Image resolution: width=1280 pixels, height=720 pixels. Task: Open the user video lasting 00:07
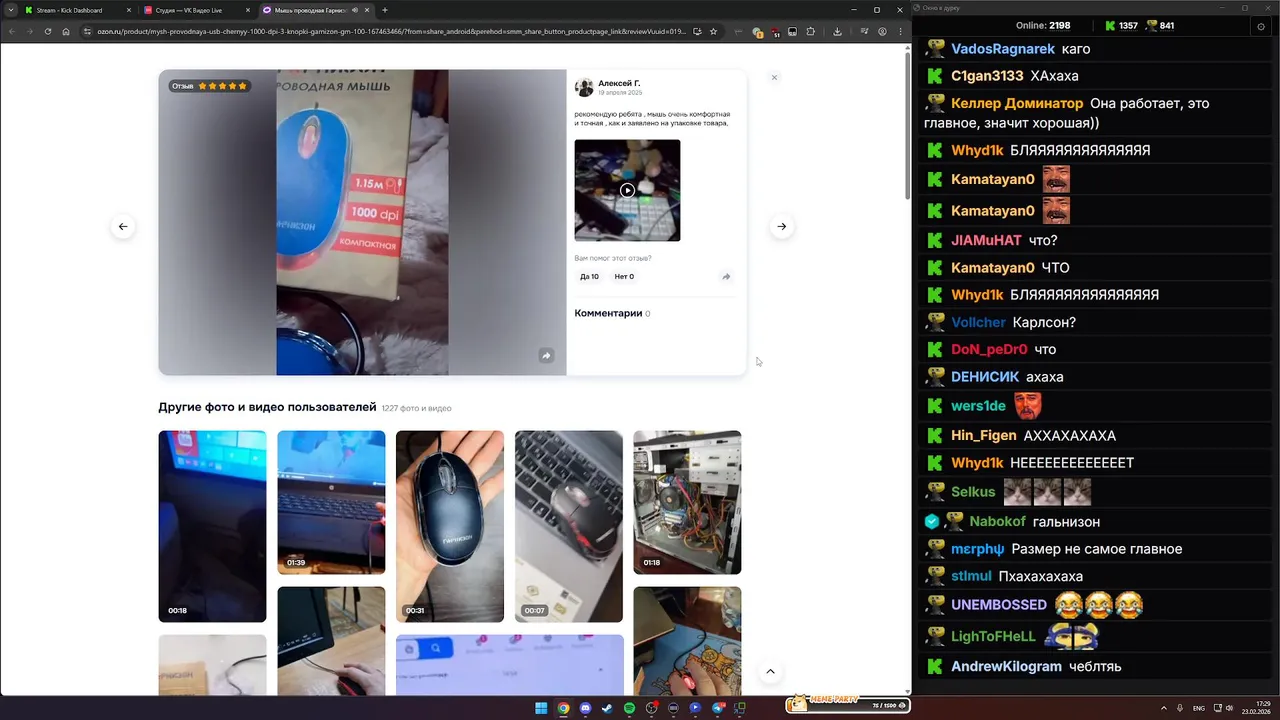click(x=569, y=526)
